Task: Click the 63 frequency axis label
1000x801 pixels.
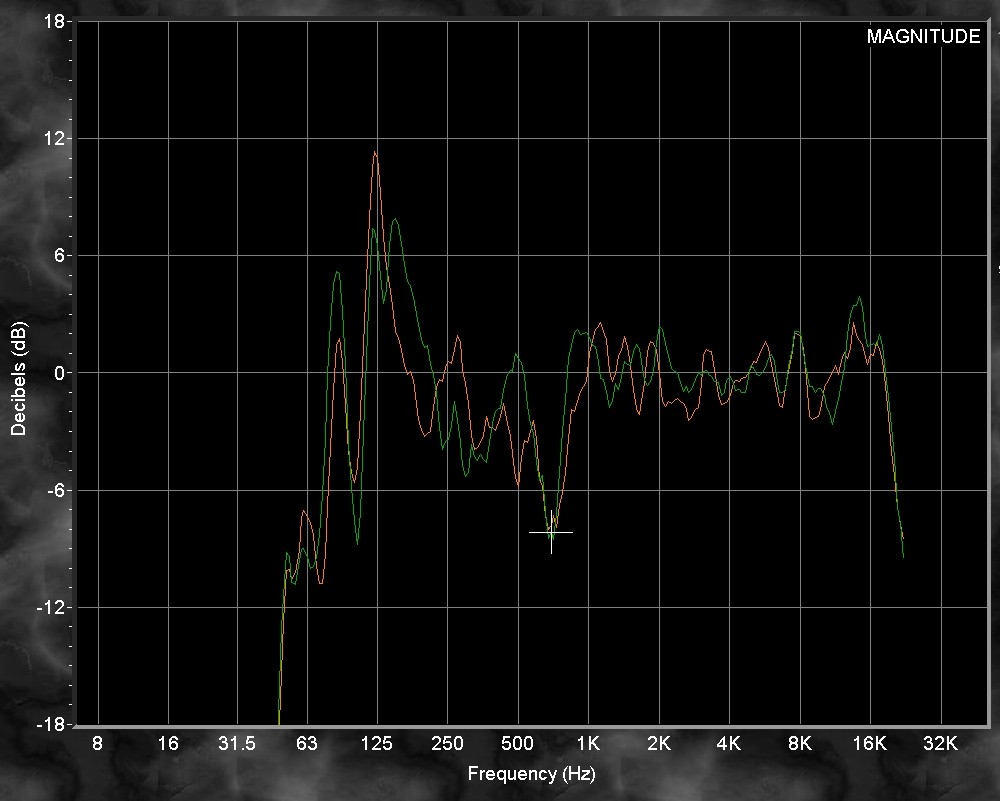Action: (x=307, y=744)
